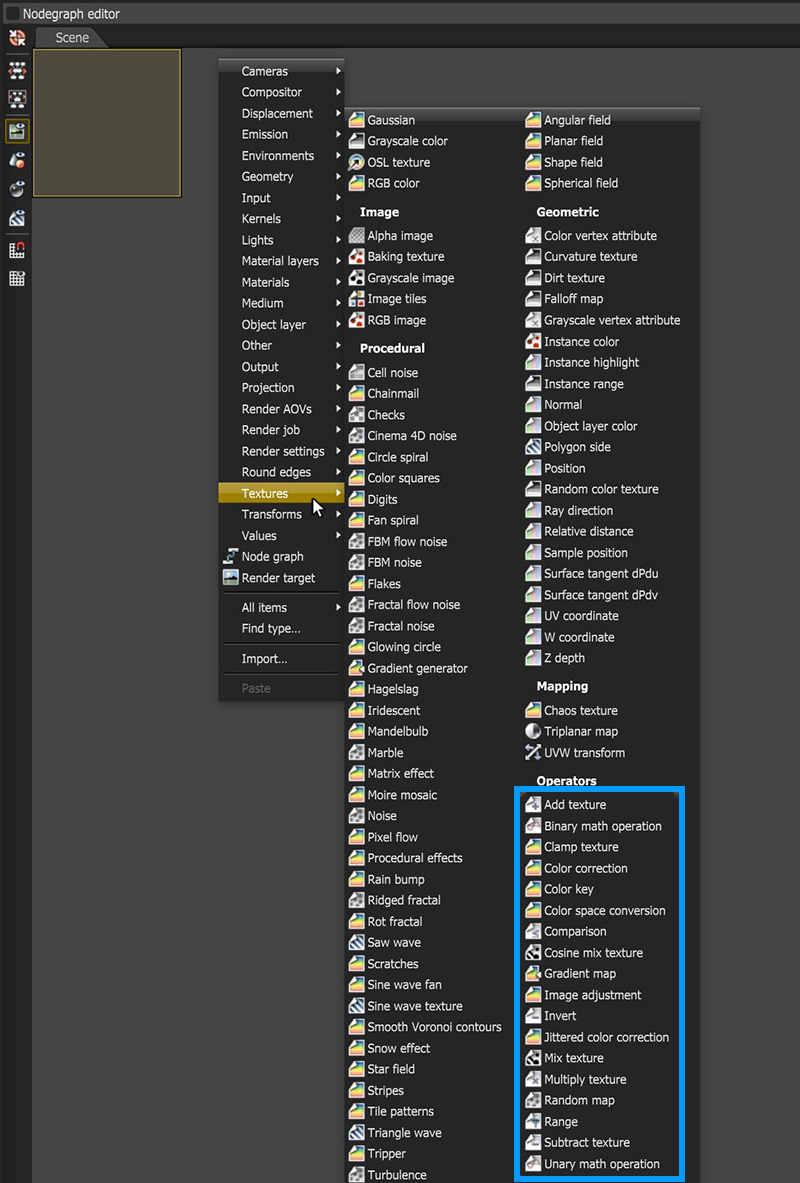Viewport: 800px width, 1183px height.
Task: Select the Checks texture icon
Action: [356, 415]
